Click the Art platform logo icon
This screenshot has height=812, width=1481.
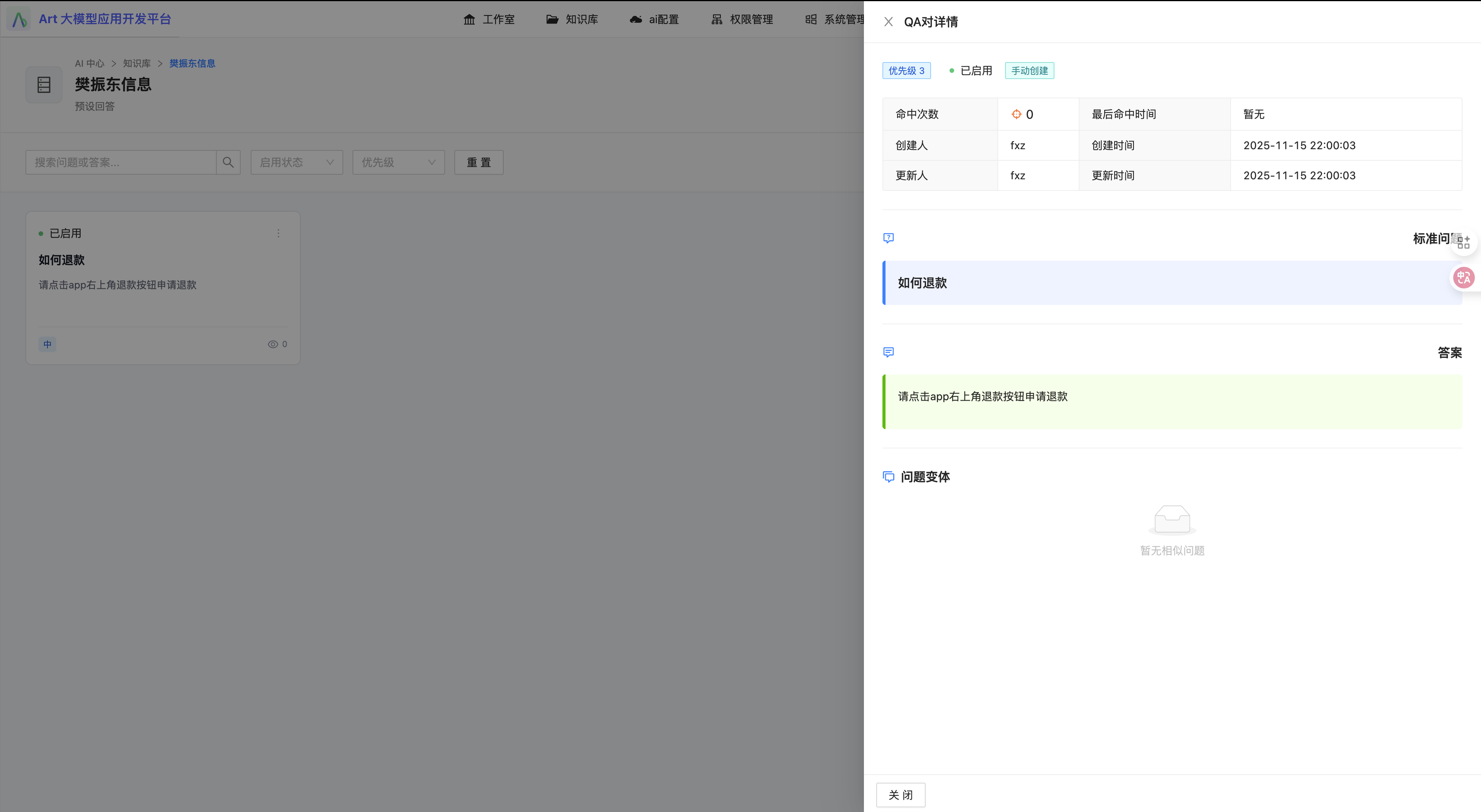pyautogui.click(x=20, y=20)
